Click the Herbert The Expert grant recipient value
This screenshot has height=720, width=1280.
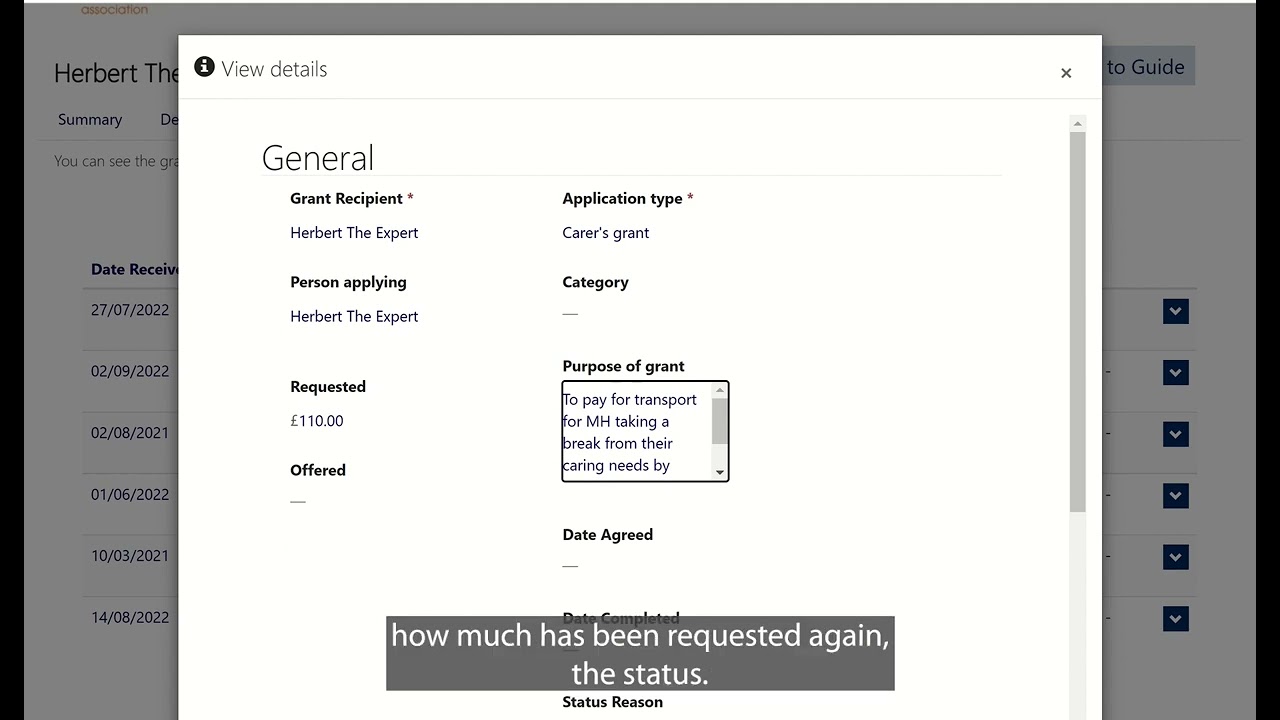pyautogui.click(x=354, y=233)
